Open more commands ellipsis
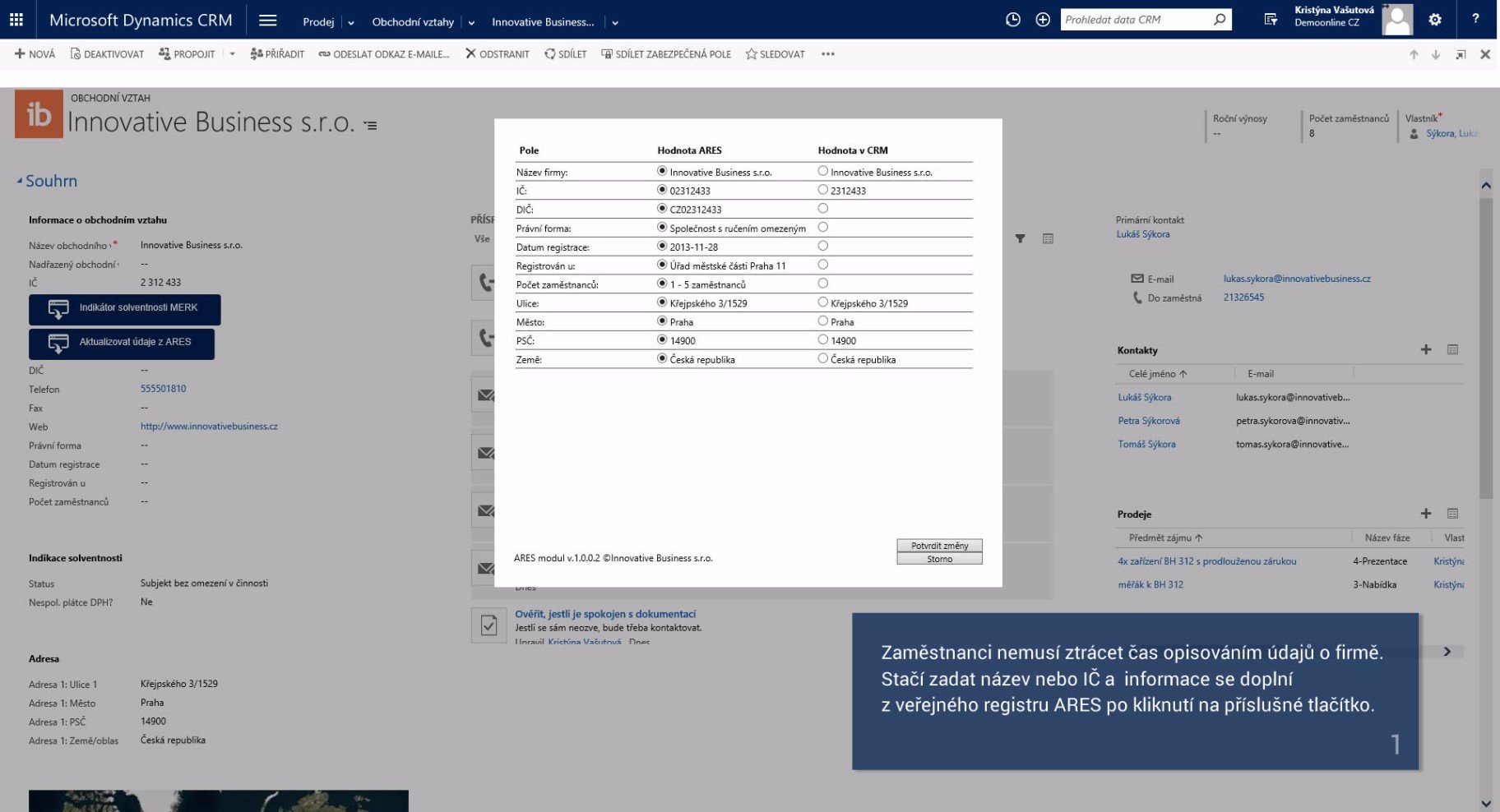The image size is (1500, 812). [828, 54]
